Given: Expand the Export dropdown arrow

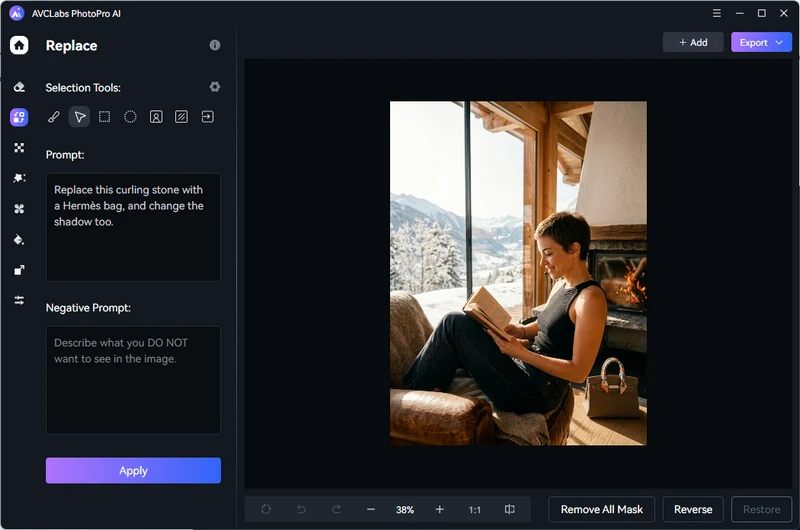Looking at the screenshot, I should click(779, 42).
